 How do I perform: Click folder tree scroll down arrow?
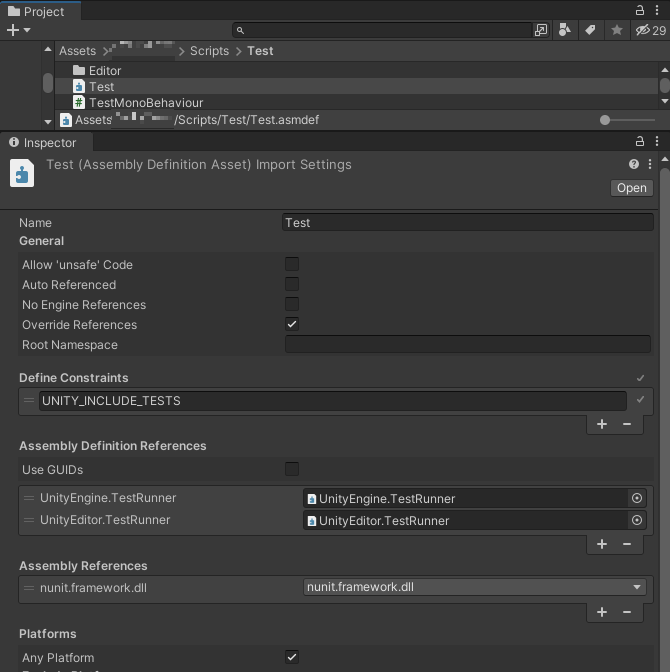(48, 122)
